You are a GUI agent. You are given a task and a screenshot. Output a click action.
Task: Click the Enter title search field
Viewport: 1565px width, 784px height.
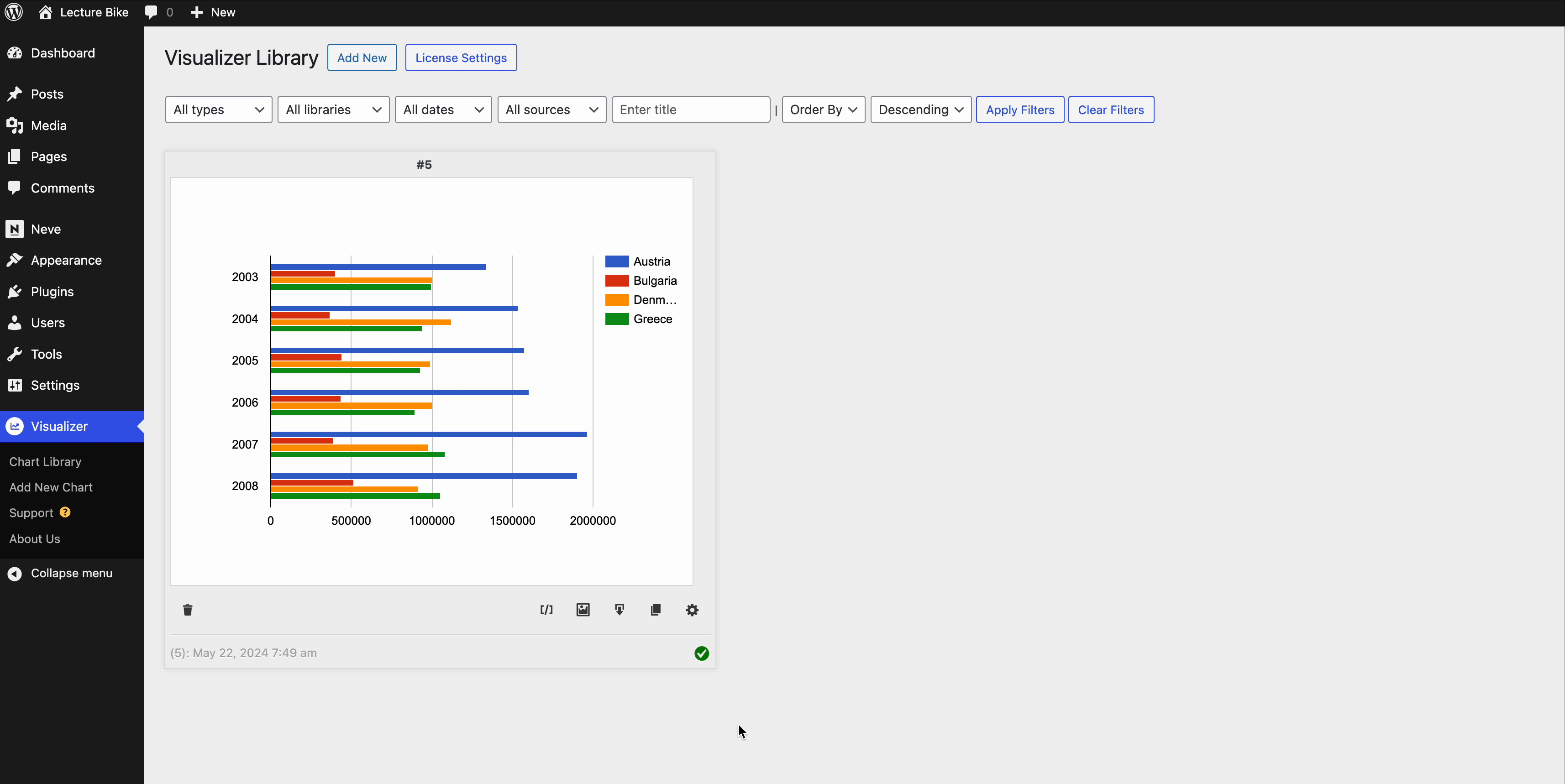[x=690, y=110]
